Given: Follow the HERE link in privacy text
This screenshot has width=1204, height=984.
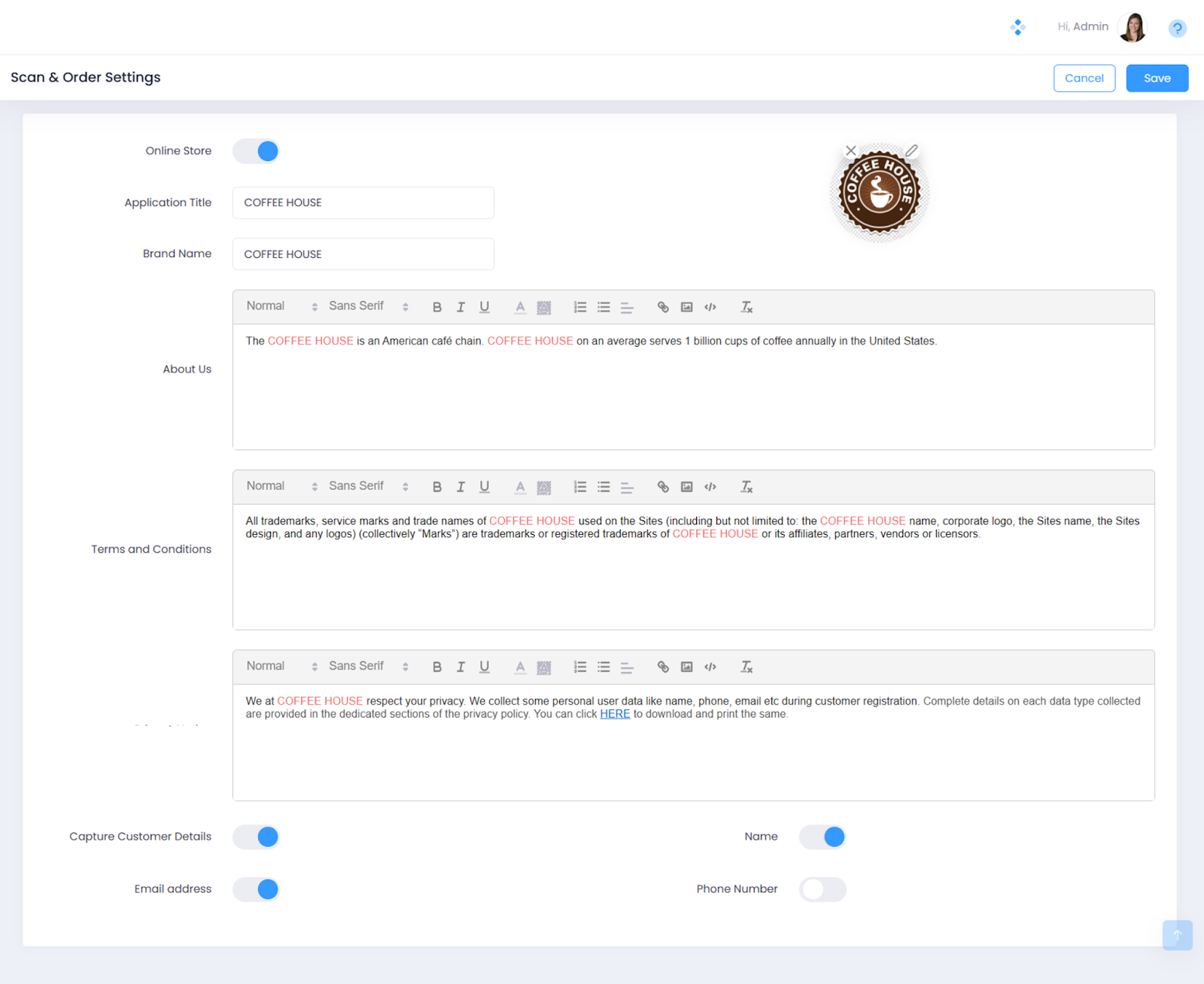Looking at the screenshot, I should pyautogui.click(x=615, y=714).
